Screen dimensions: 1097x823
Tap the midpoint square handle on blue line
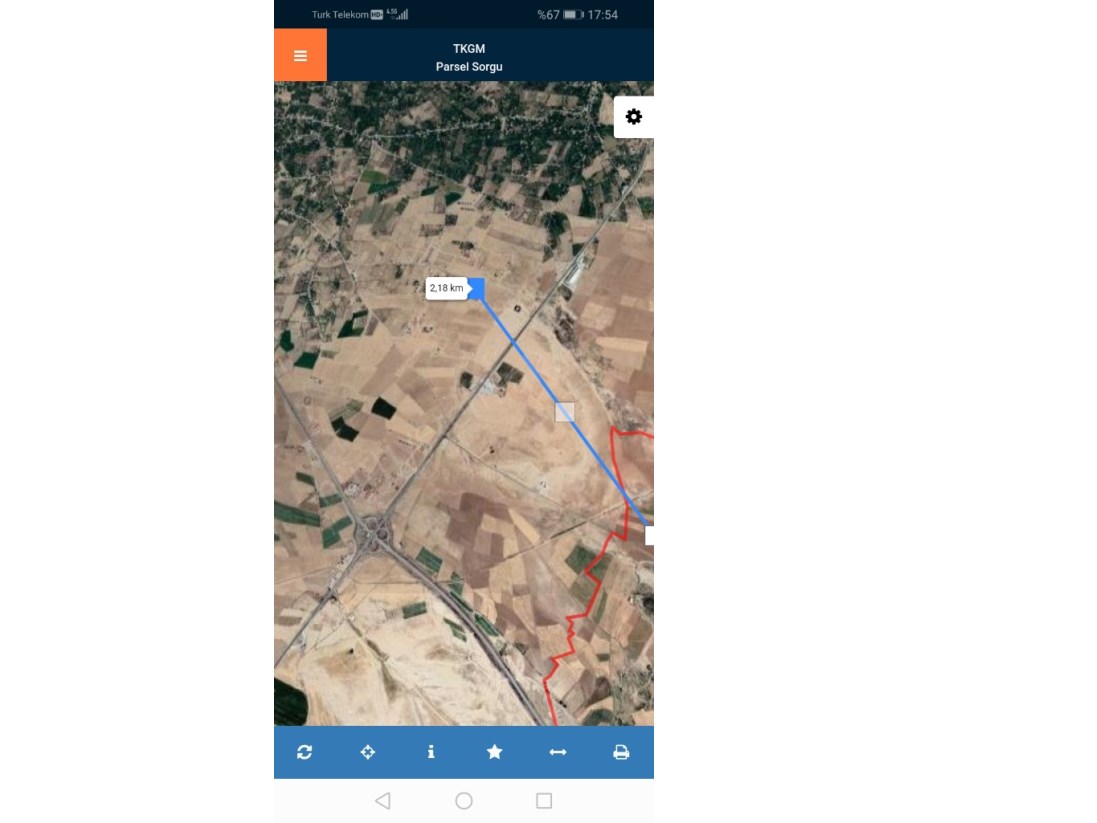point(565,412)
